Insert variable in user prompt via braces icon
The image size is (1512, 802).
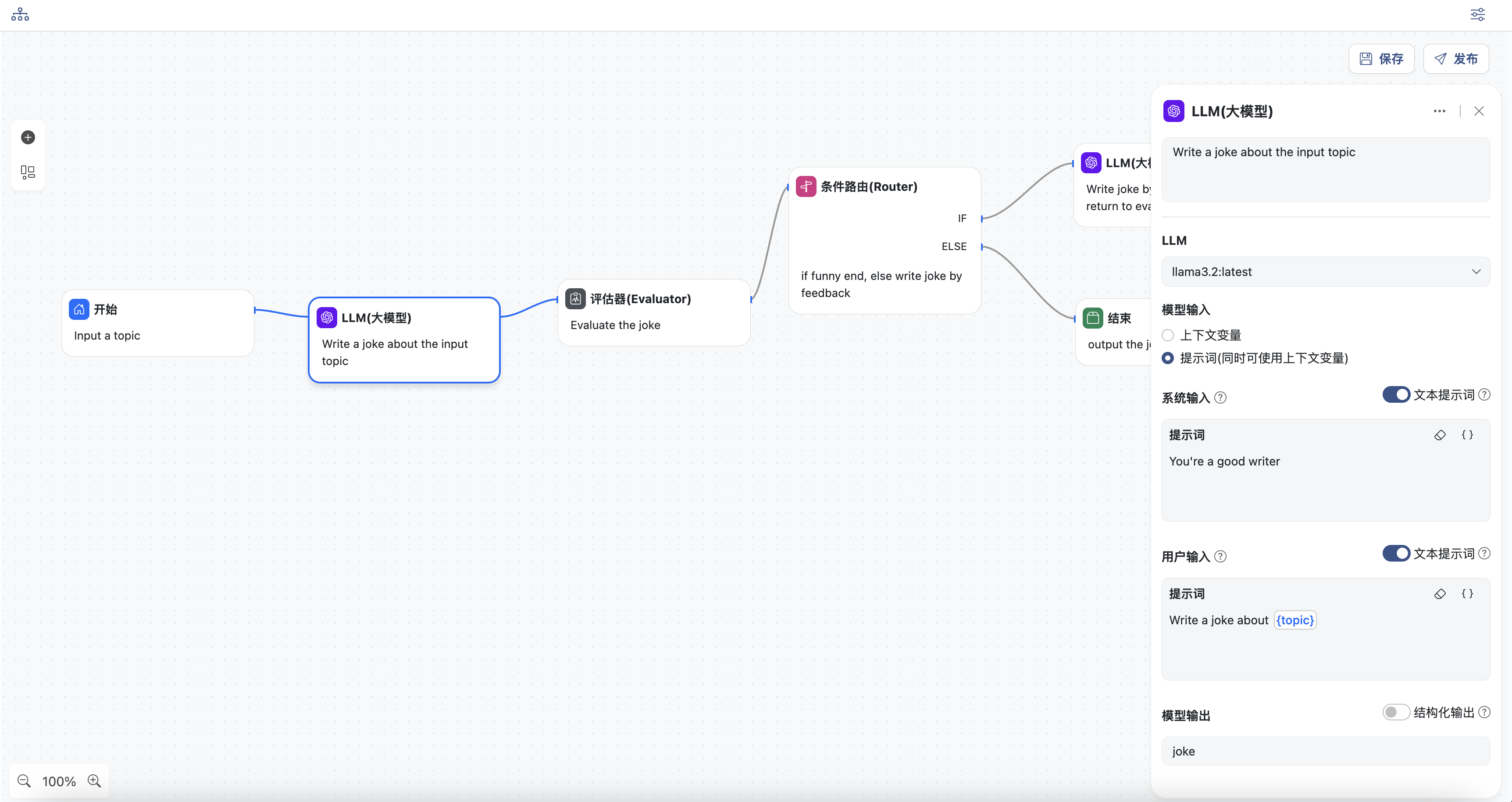[x=1467, y=594]
